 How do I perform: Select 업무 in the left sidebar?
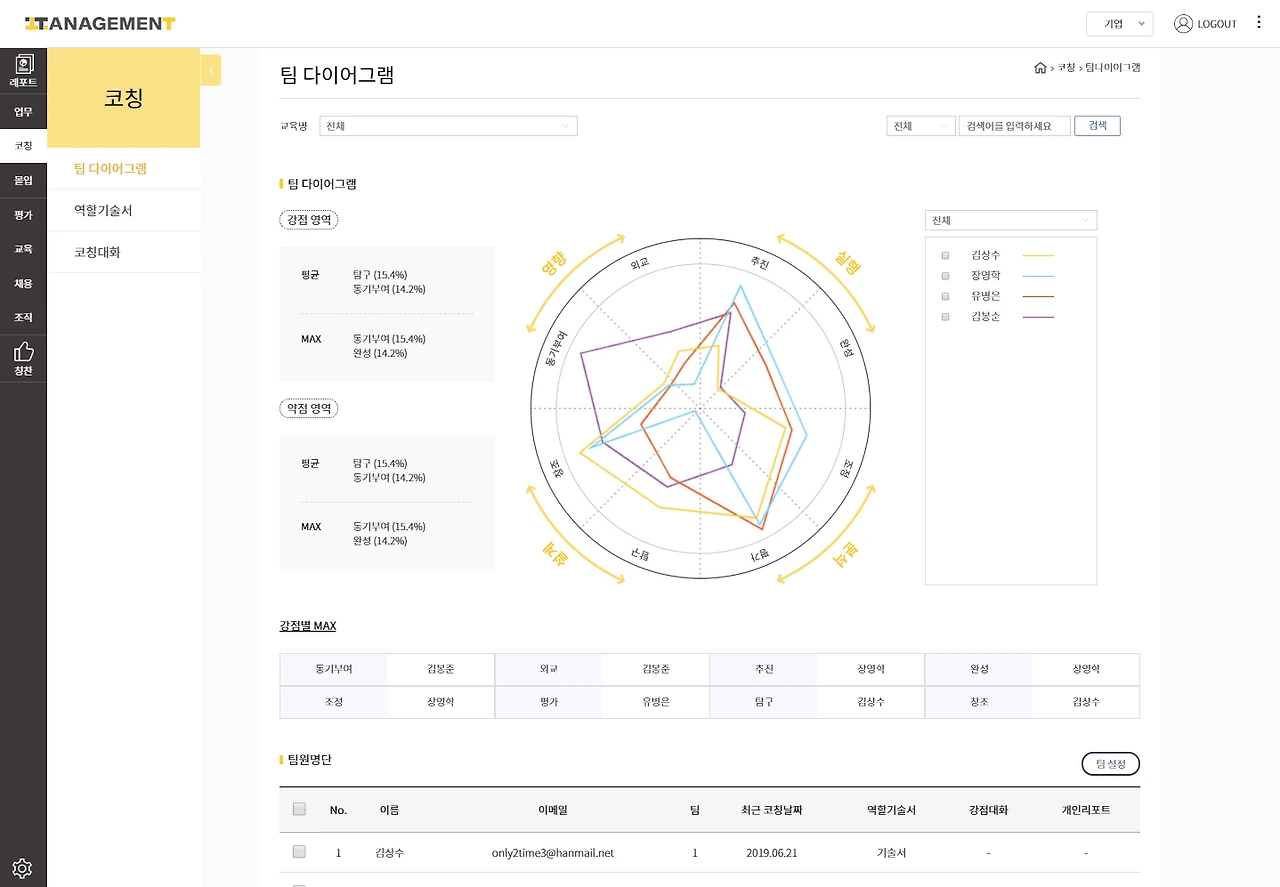pyautogui.click(x=22, y=111)
